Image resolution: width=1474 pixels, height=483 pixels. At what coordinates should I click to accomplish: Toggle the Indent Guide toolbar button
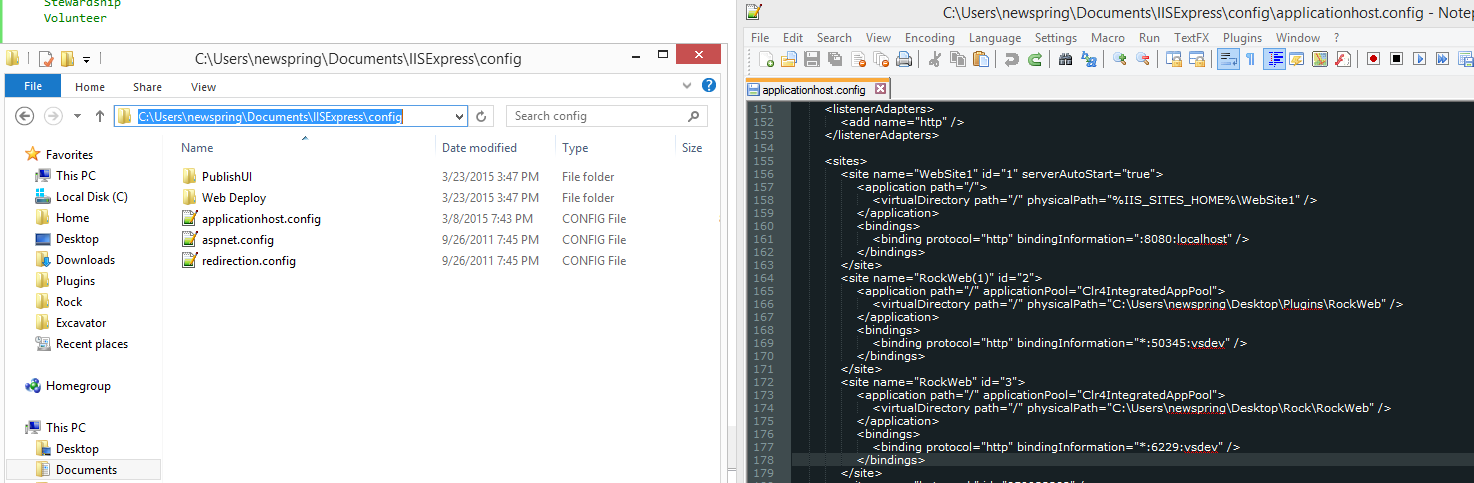point(1275,59)
